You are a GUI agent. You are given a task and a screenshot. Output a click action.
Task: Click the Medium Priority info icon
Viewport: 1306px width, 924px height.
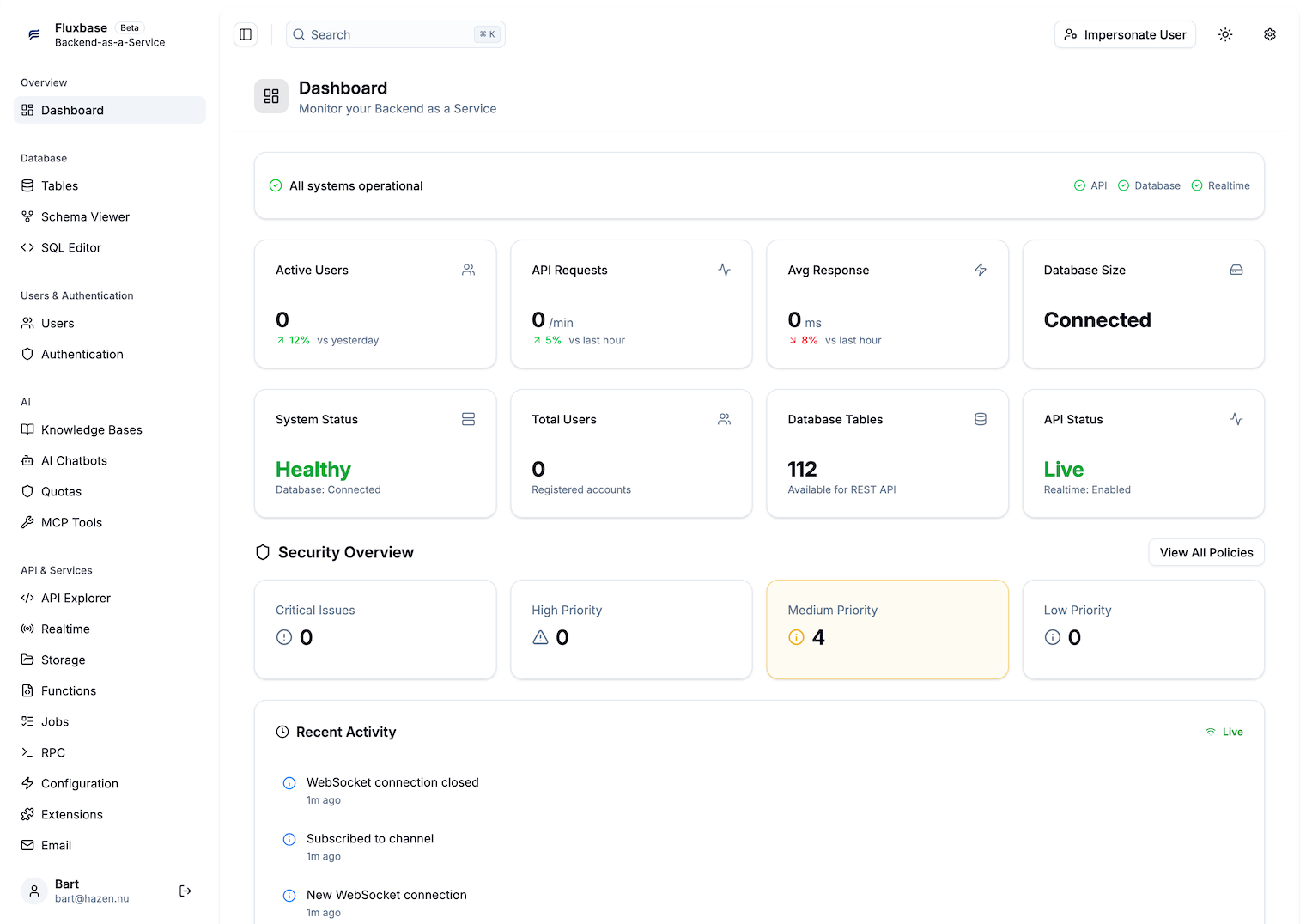point(796,637)
